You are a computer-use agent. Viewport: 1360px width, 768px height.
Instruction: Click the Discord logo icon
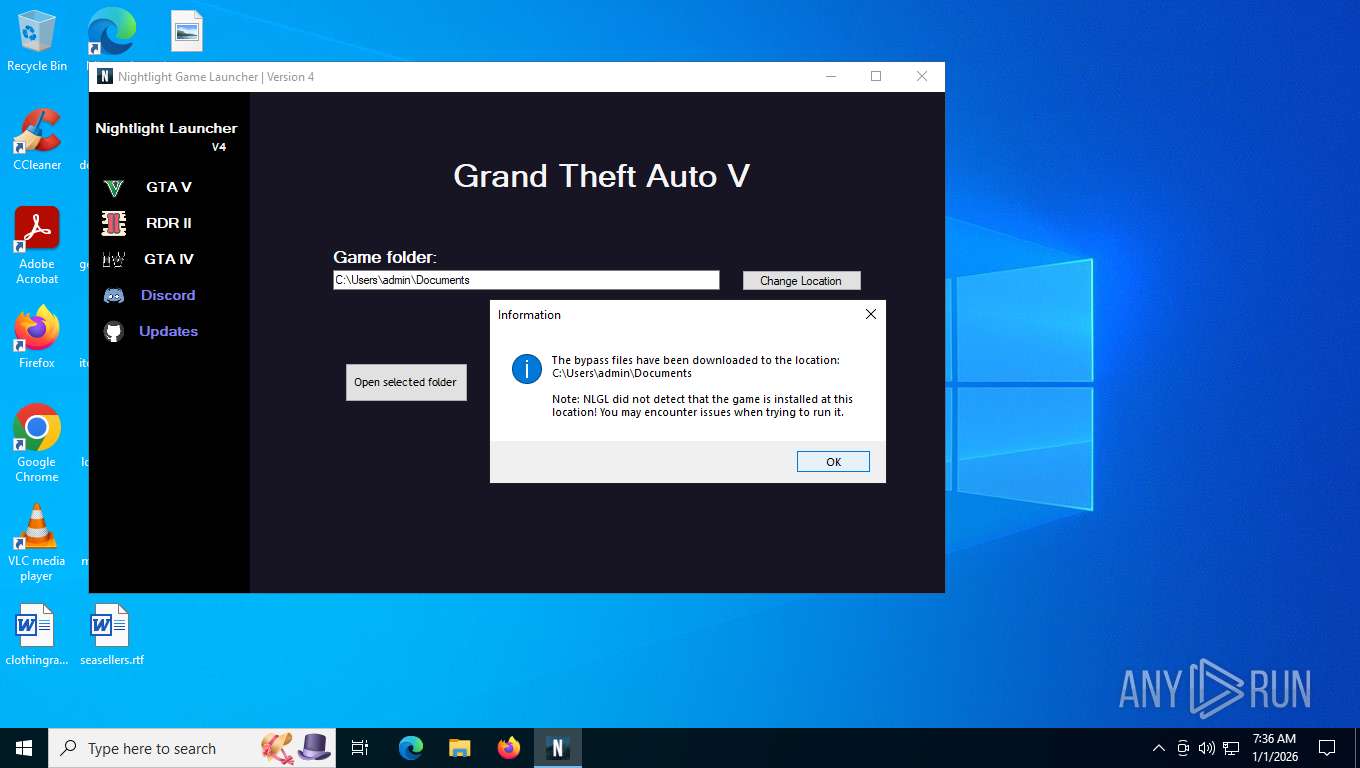pyautogui.click(x=114, y=295)
